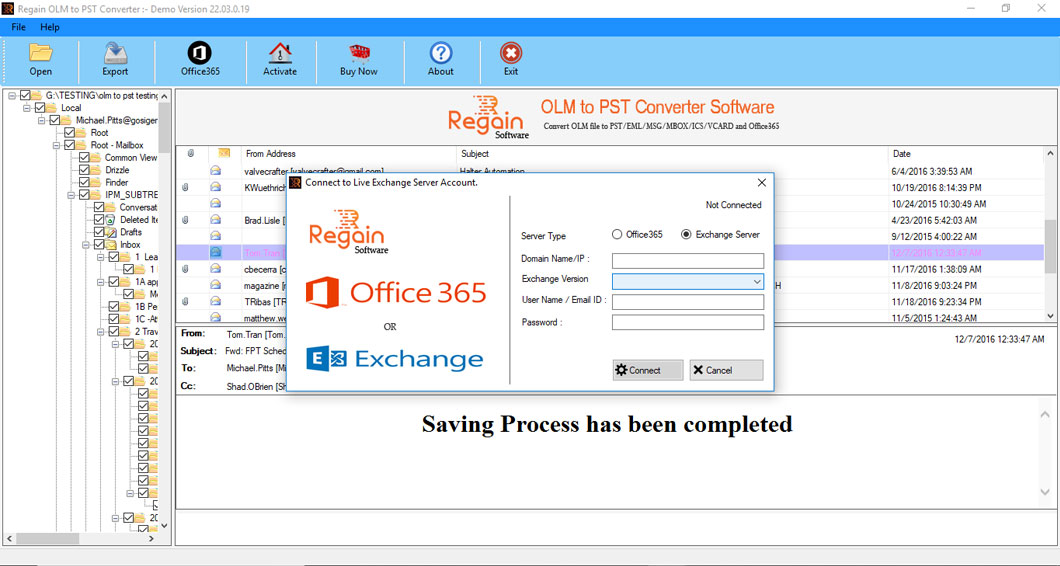
Task: Open the Help menu
Action: tap(50, 27)
